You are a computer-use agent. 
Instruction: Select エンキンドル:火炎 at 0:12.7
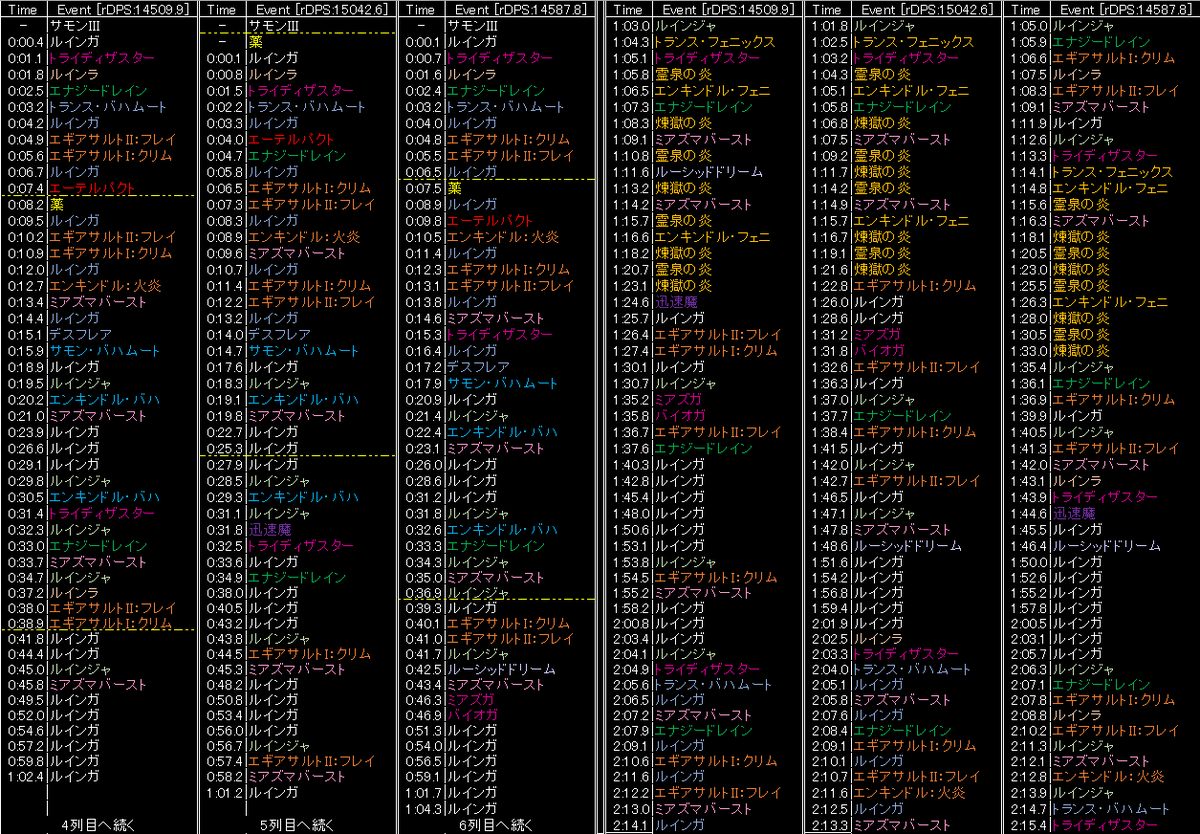pos(105,285)
